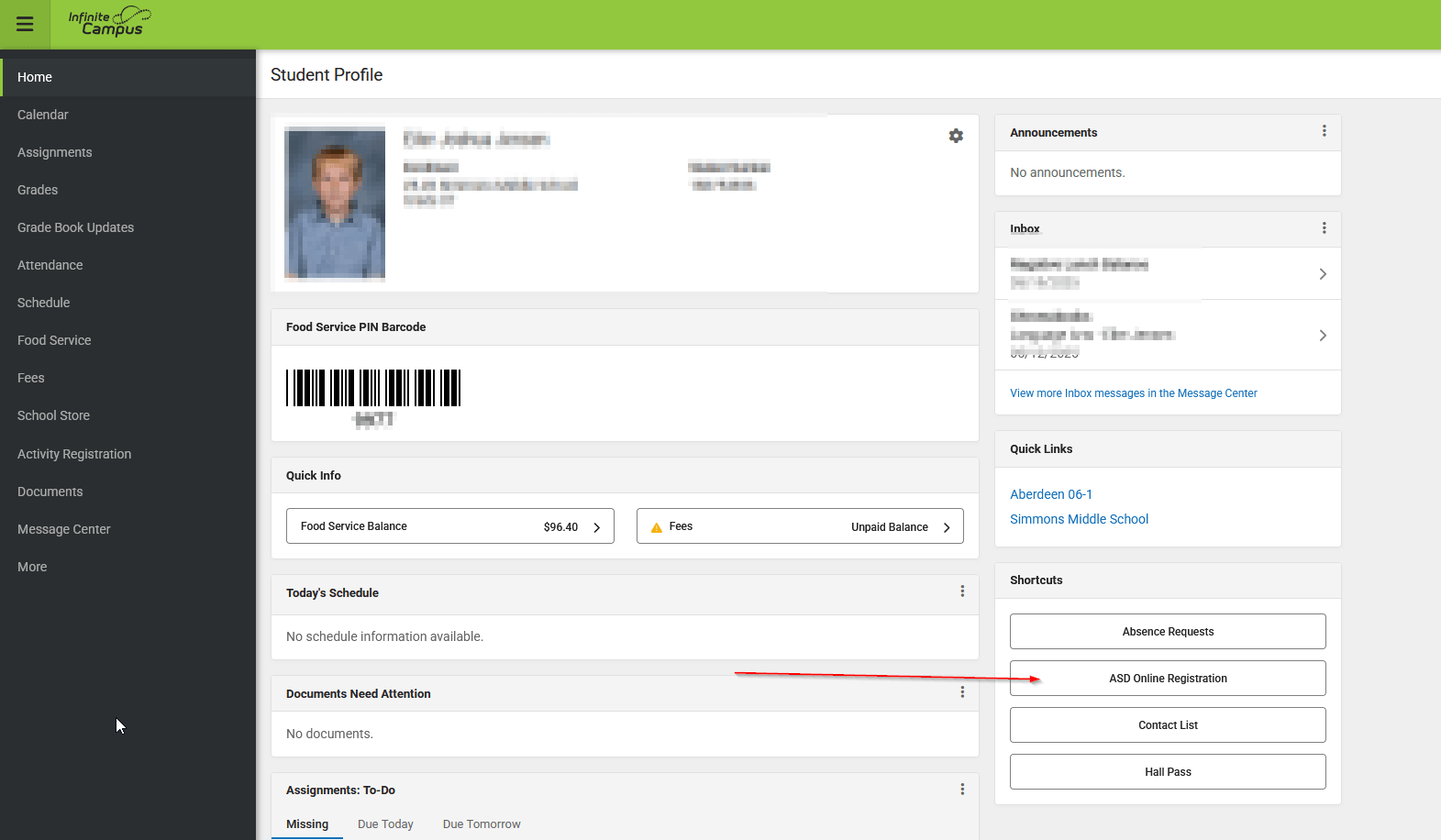Open the Simmons Middle School link
This screenshot has height=840, width=1441.
pos(1079,519)
